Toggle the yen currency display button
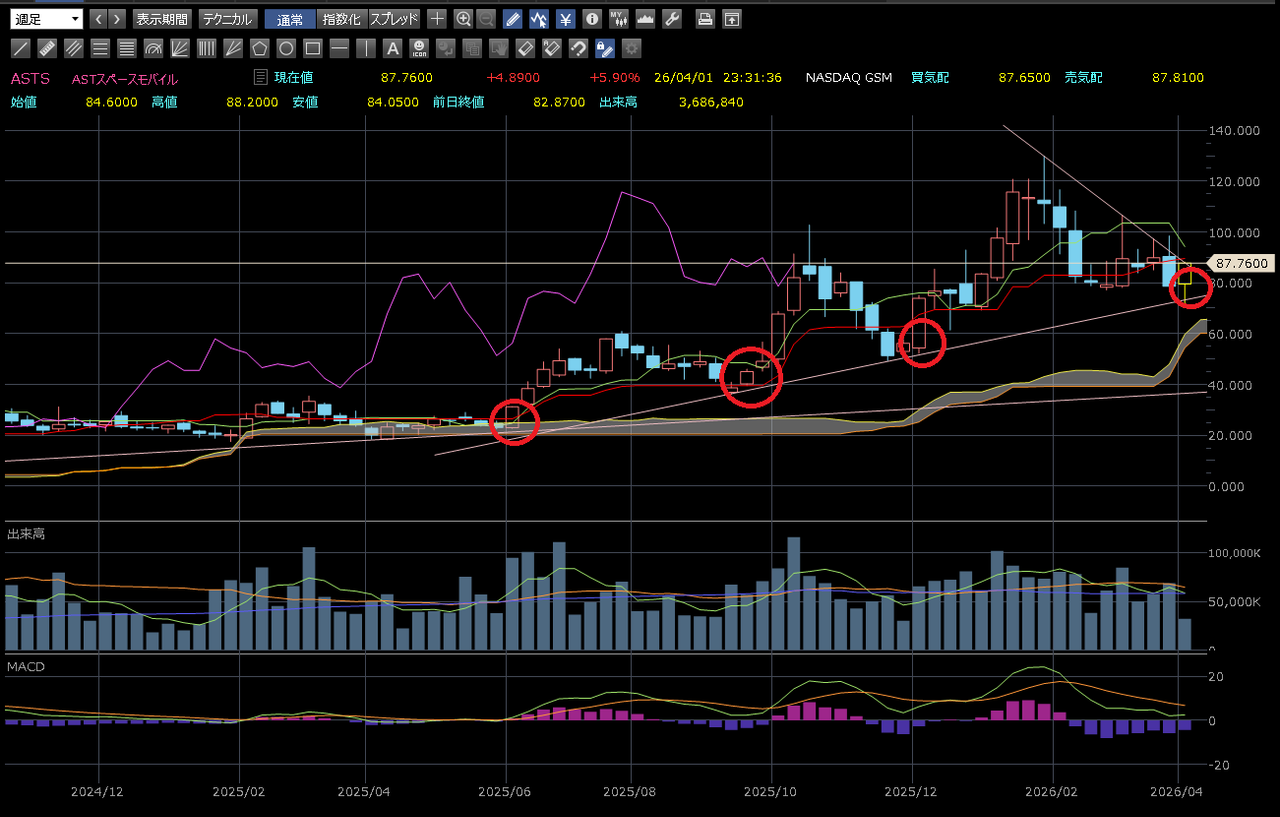Screen dimensions: 1280x817 point(565,19)
